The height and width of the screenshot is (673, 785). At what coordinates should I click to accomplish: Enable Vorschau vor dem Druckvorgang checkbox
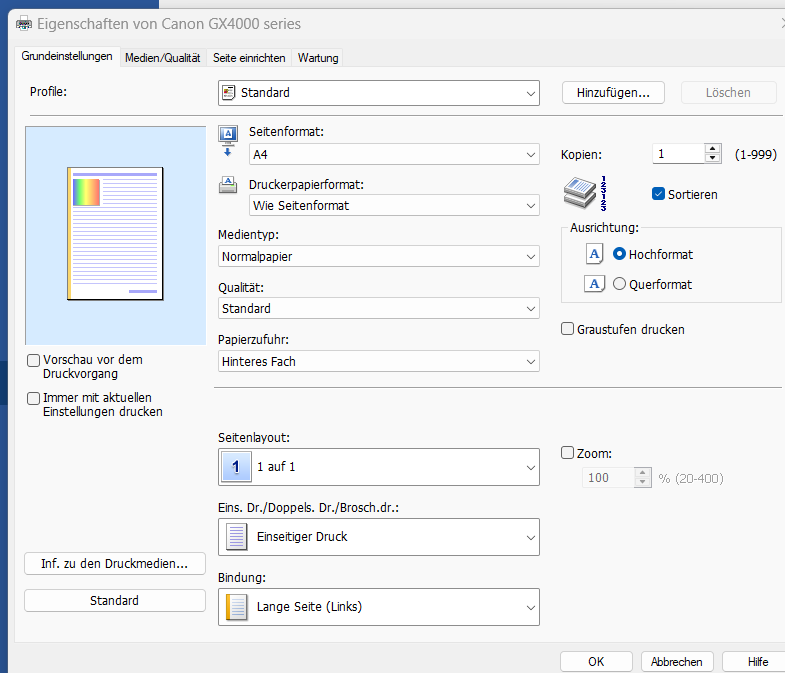tap(34, 360)
